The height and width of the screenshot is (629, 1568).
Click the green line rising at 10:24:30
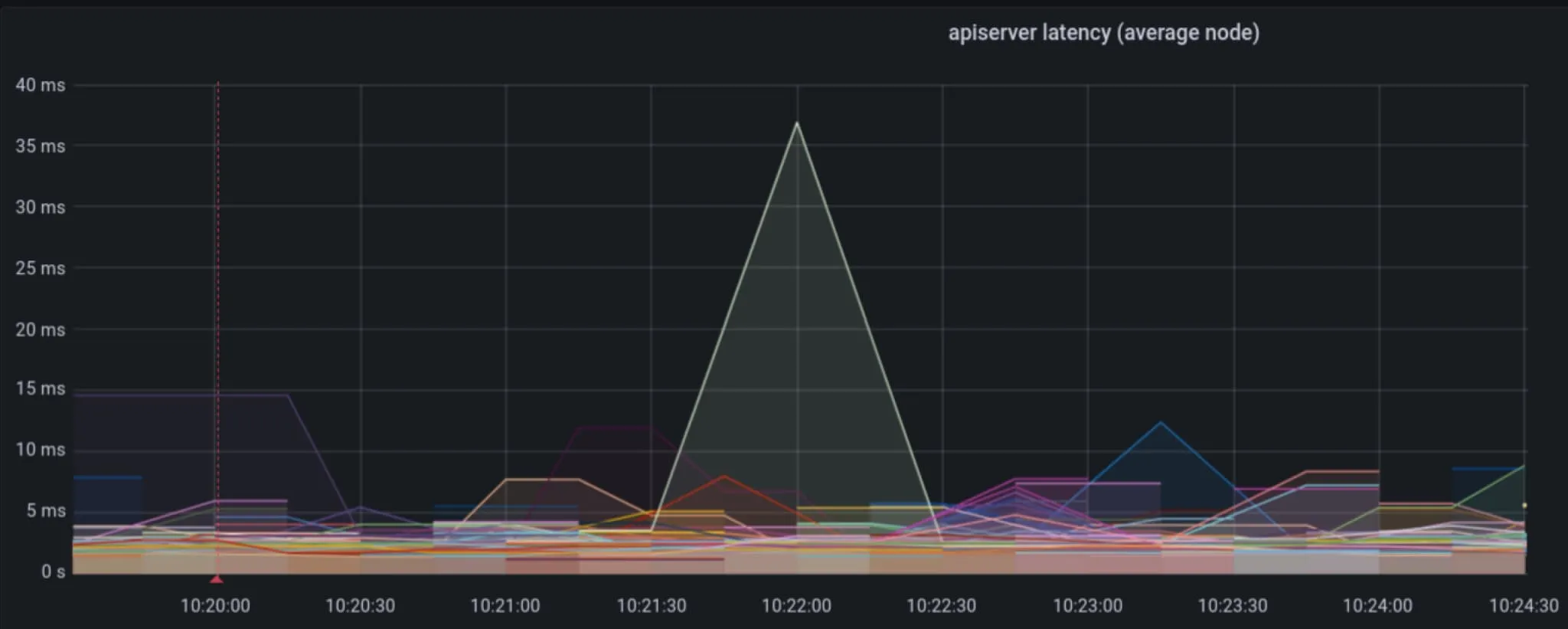click(x=1499, y=484)
